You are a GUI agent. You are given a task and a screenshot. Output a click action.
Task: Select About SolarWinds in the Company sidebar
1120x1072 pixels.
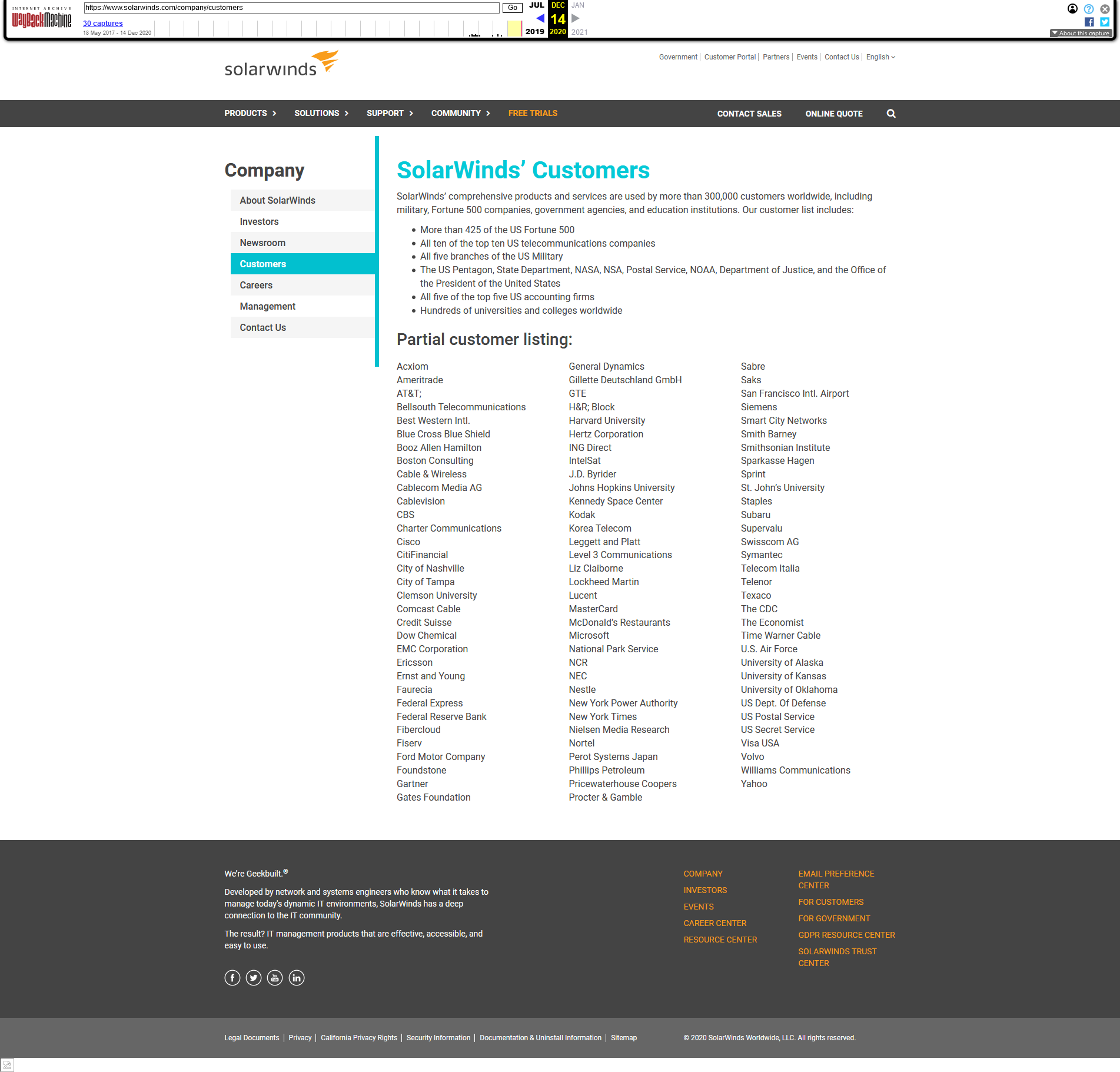(303, 200)
